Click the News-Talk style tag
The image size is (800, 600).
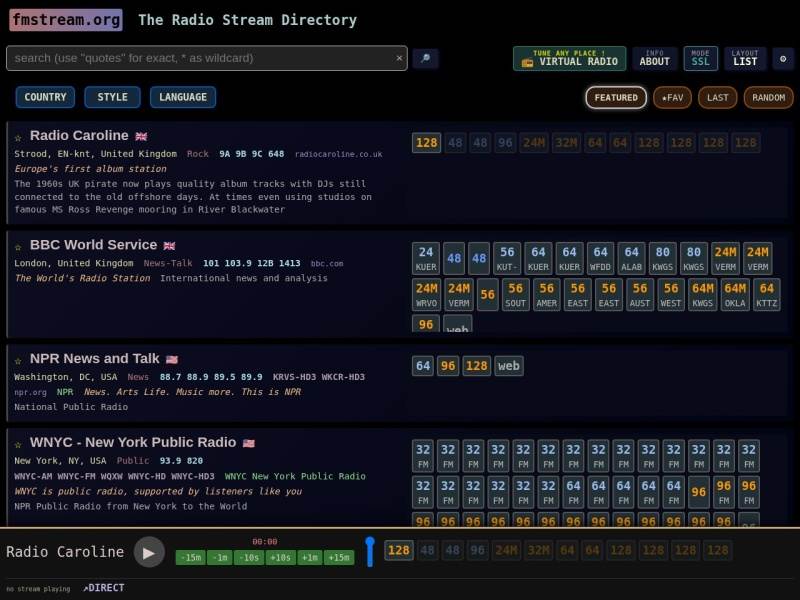(x=168, y=263)
